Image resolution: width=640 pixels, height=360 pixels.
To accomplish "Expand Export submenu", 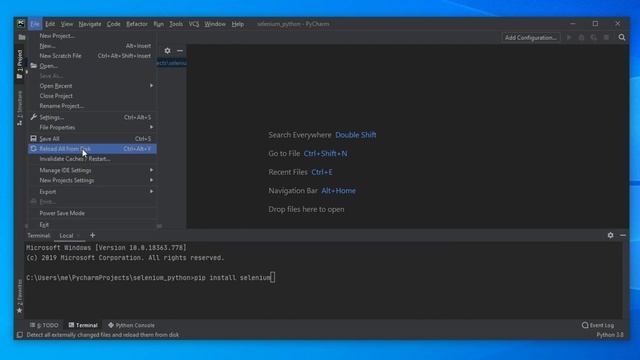I will click(x=92, y=191).
